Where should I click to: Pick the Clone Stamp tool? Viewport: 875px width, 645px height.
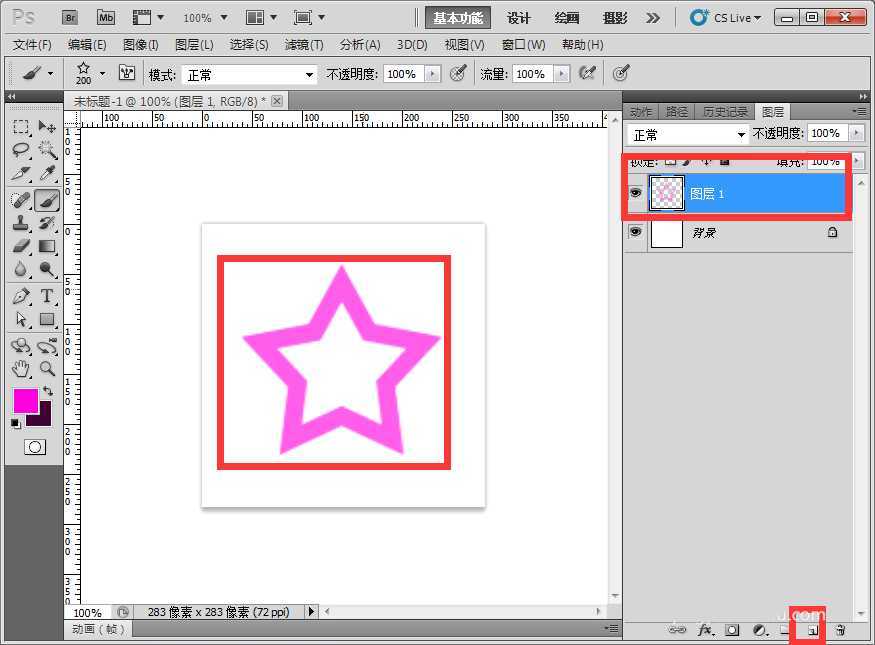click(21, 222)
